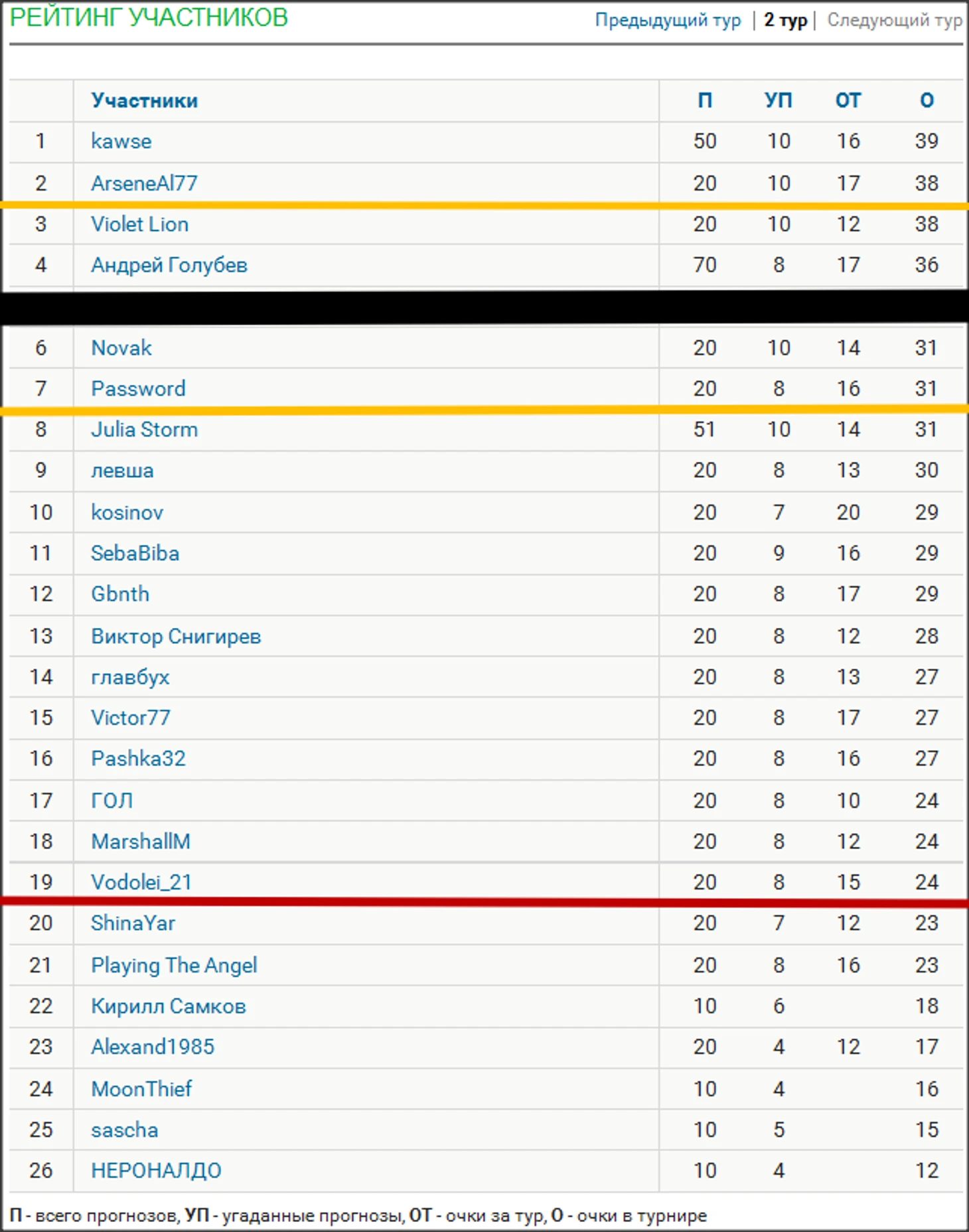Go to 'Следующий тур' next round
The image size is (969, 1232).
point(894,21)
